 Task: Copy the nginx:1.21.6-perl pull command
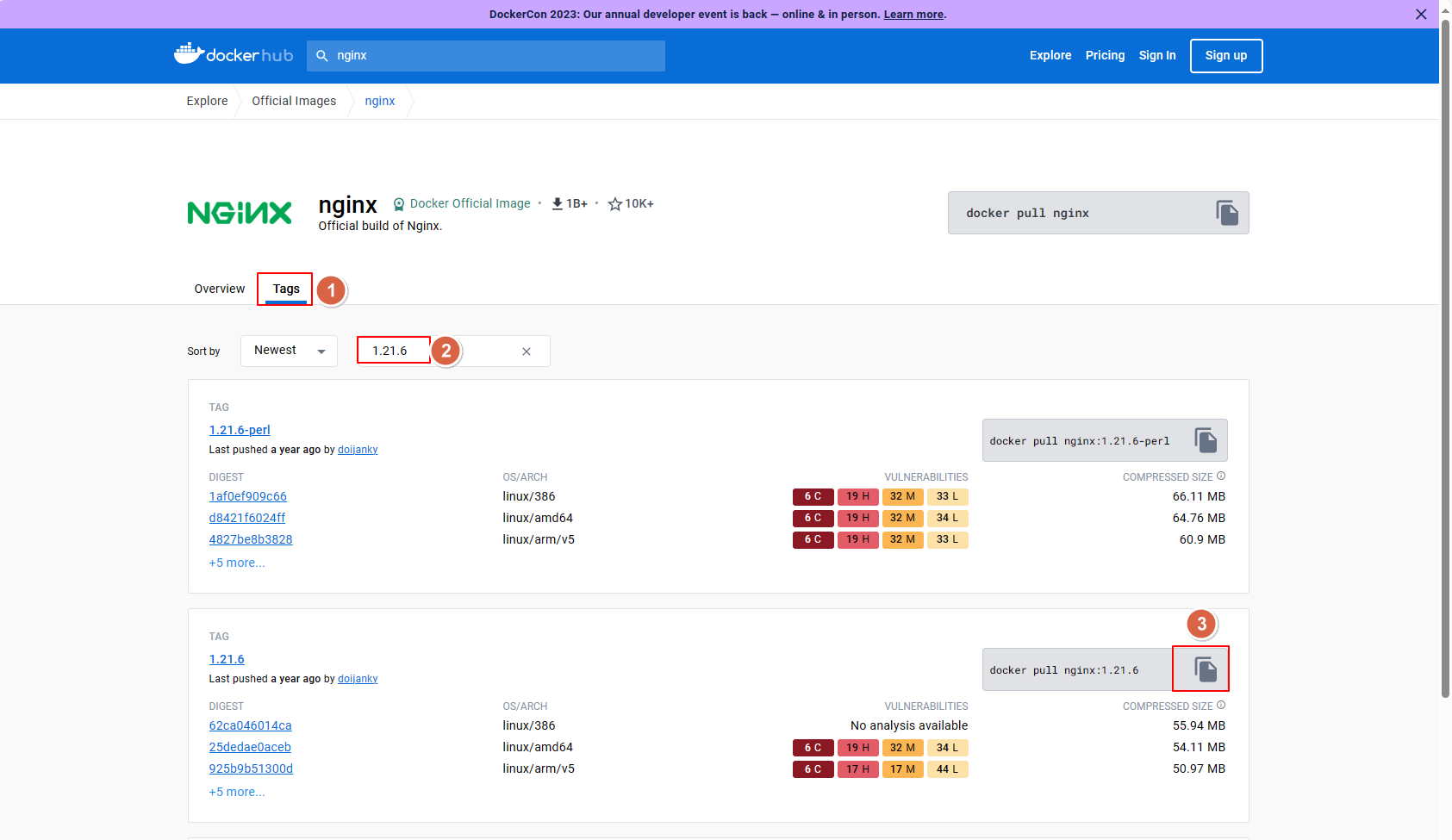pos(1206,440)
